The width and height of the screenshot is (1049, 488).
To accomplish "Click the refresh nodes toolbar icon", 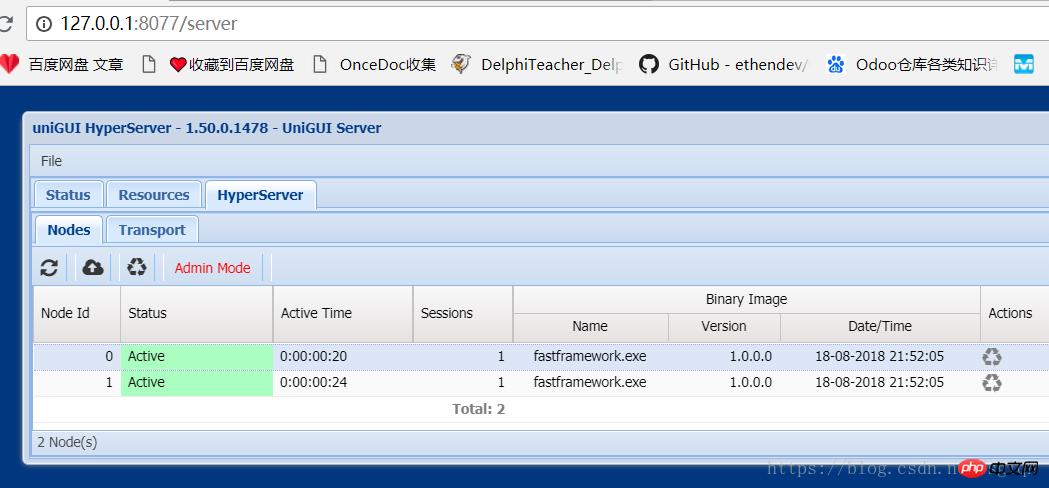I will (x=49, y=268).
